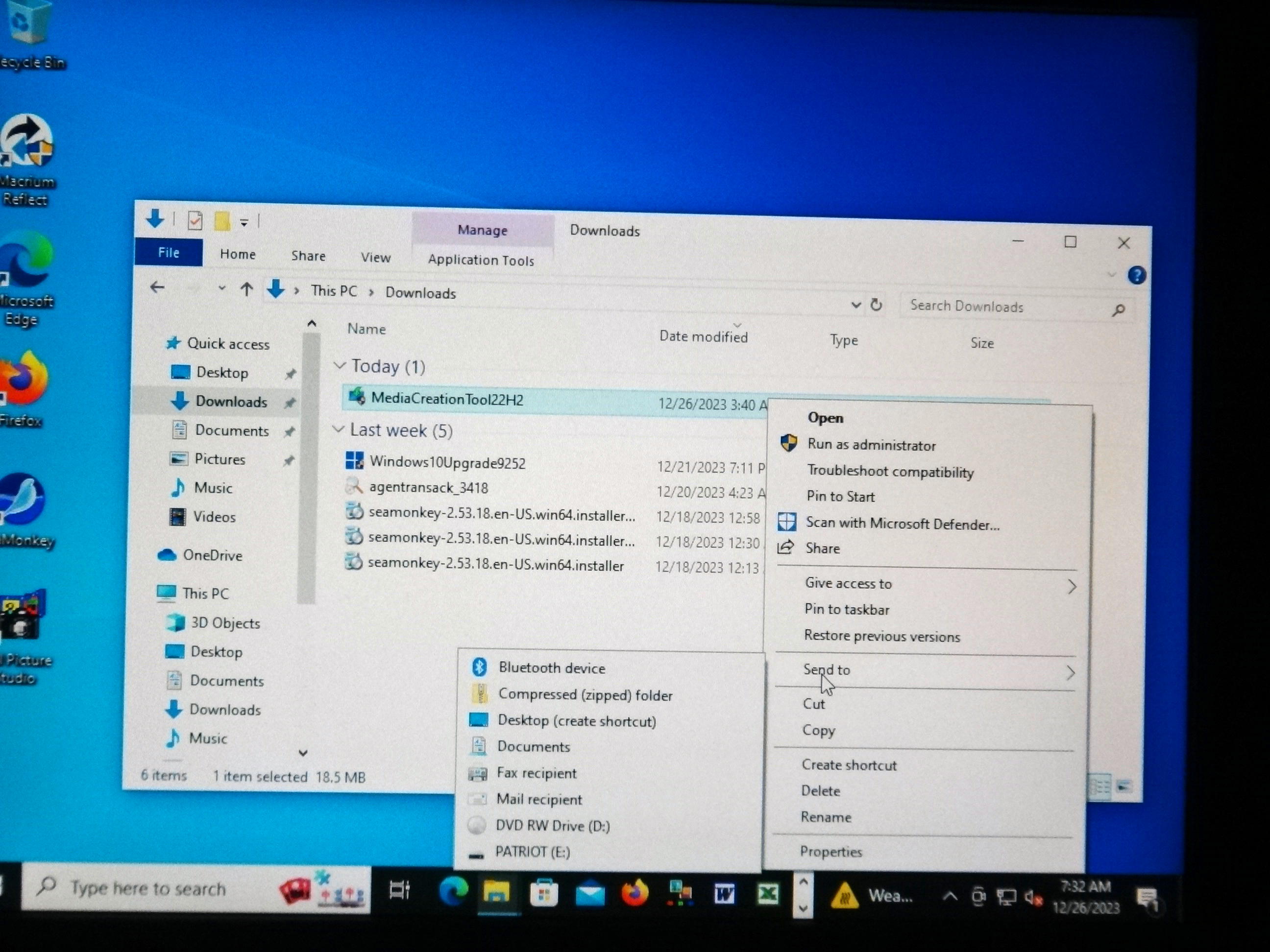Collapse the Today (1) group
Image resolution: width=1270 pixels, height=952 pixels.
tap(340, 365)
